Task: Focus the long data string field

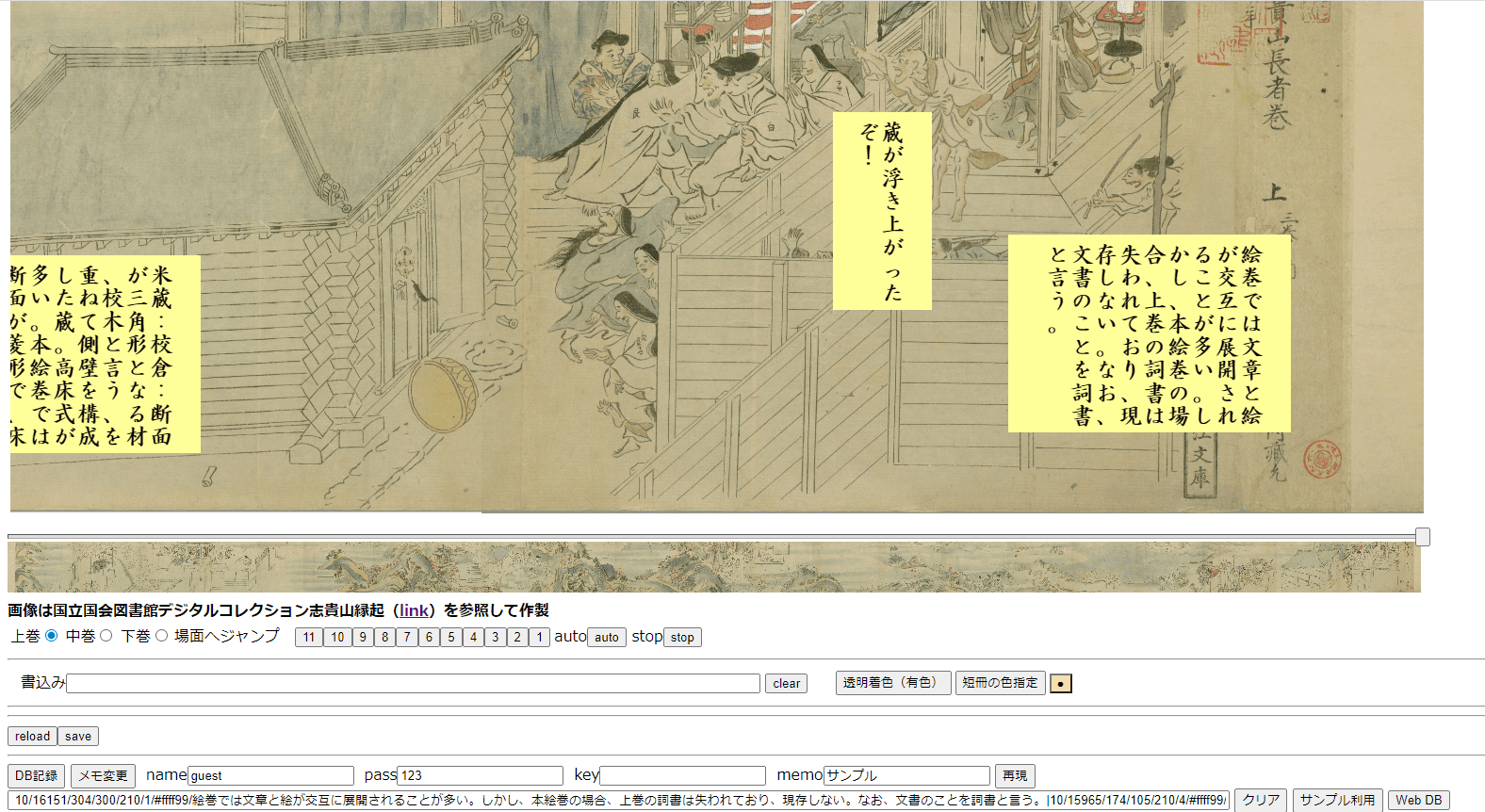Action: tap(619, 801)
